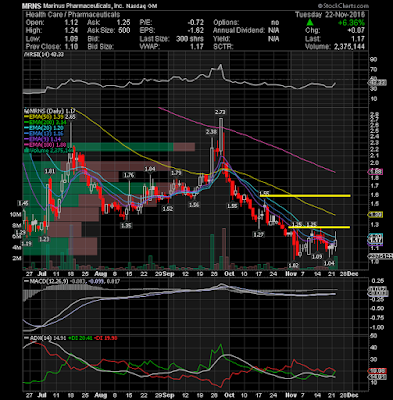The height and width of the screenshot is (400, 393).
Task: Click the Ask Size value 500
Action: 123,31
